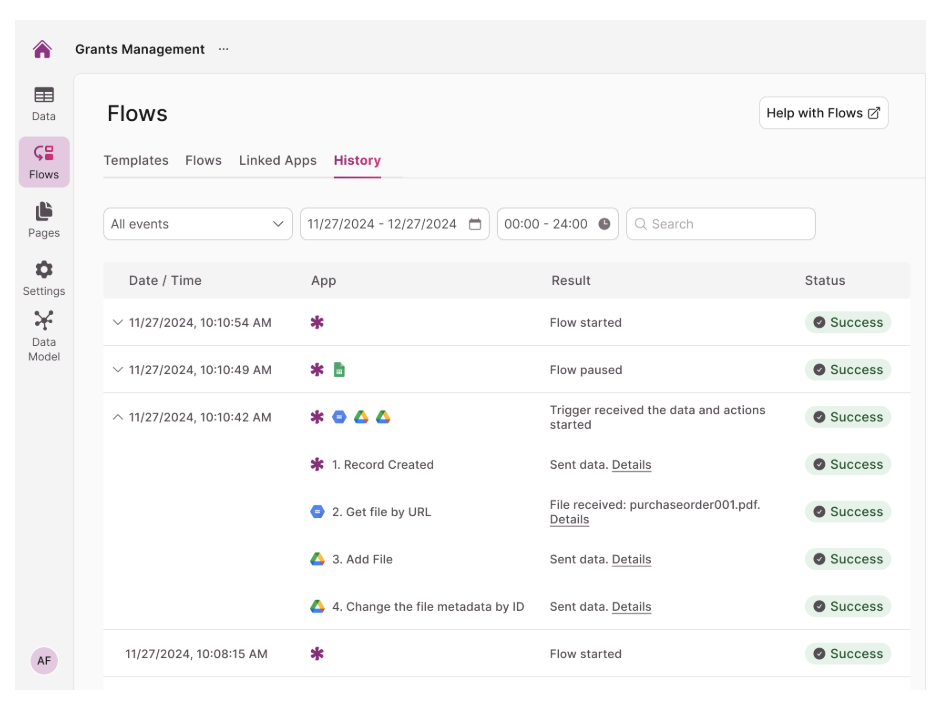Click the Help with Flows button

tap(823, 113)
